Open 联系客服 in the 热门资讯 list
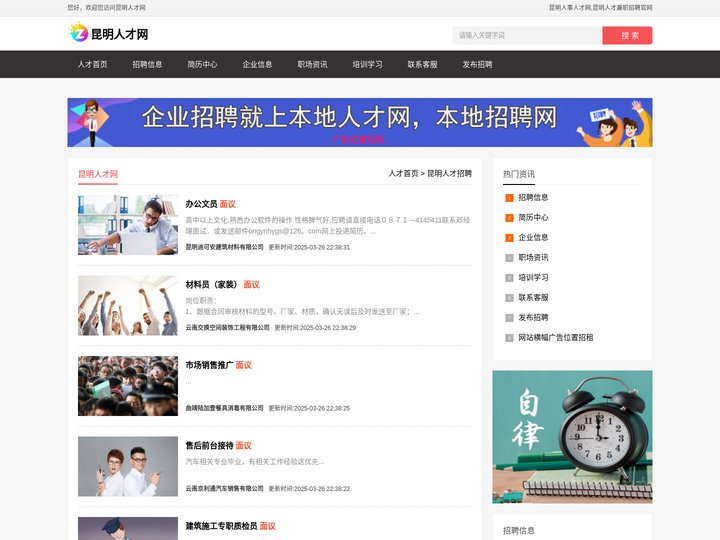720x540 pixels. tap(533, 298)
